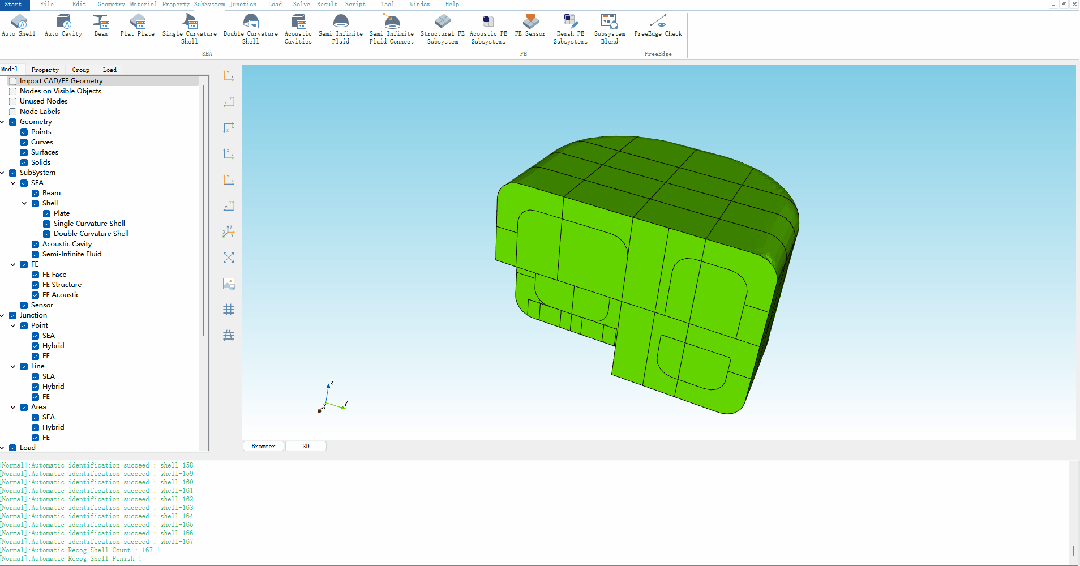Select the Acoustic Cavities tool
The height and width of the screenshot is (566, 1080).
click(x=298, y=30)
